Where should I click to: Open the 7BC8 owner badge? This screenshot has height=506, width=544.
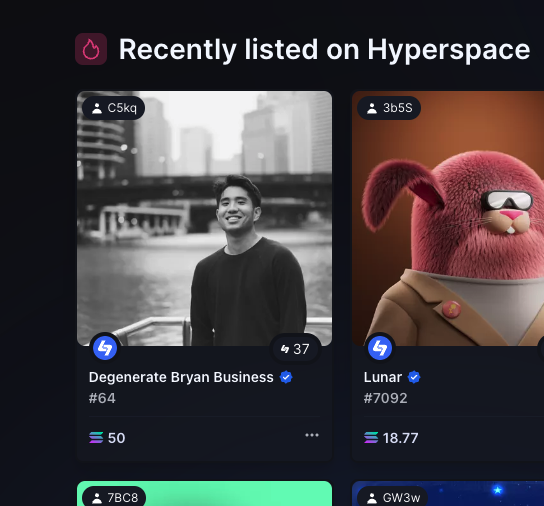pyautogui.click(x=114, y=497)
